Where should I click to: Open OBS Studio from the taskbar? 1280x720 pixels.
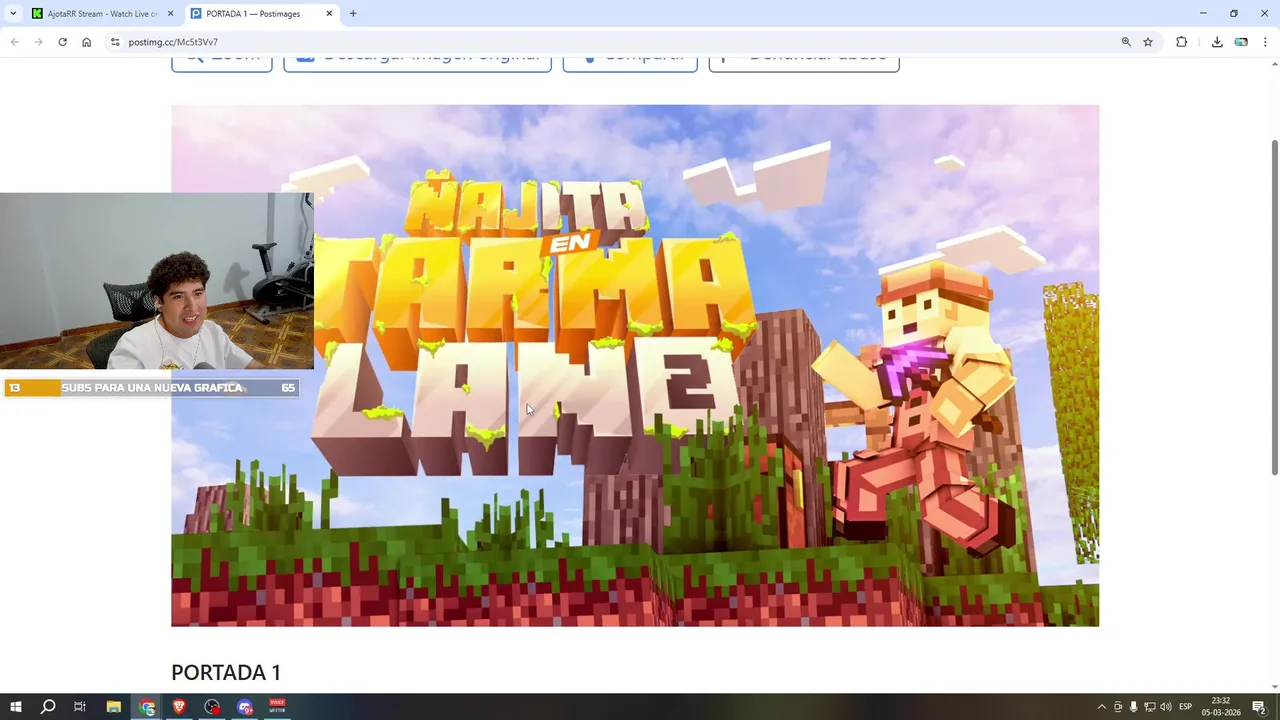click(212, 707)
